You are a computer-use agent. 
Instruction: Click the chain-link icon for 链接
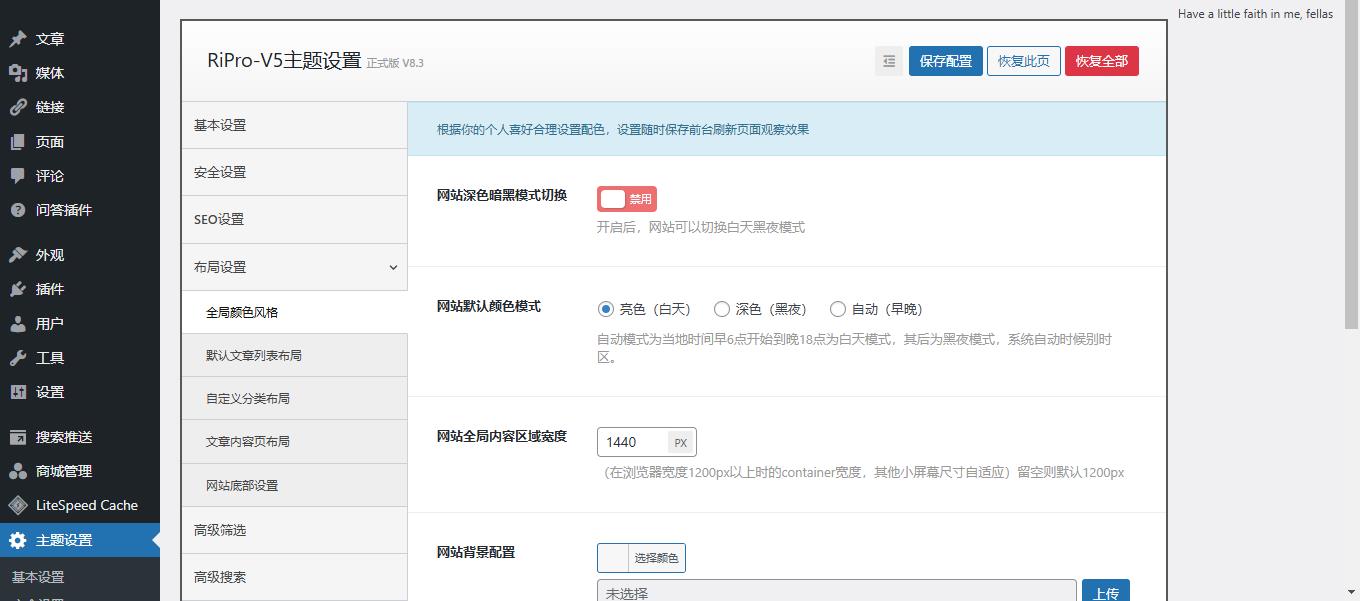click(18, 107)
